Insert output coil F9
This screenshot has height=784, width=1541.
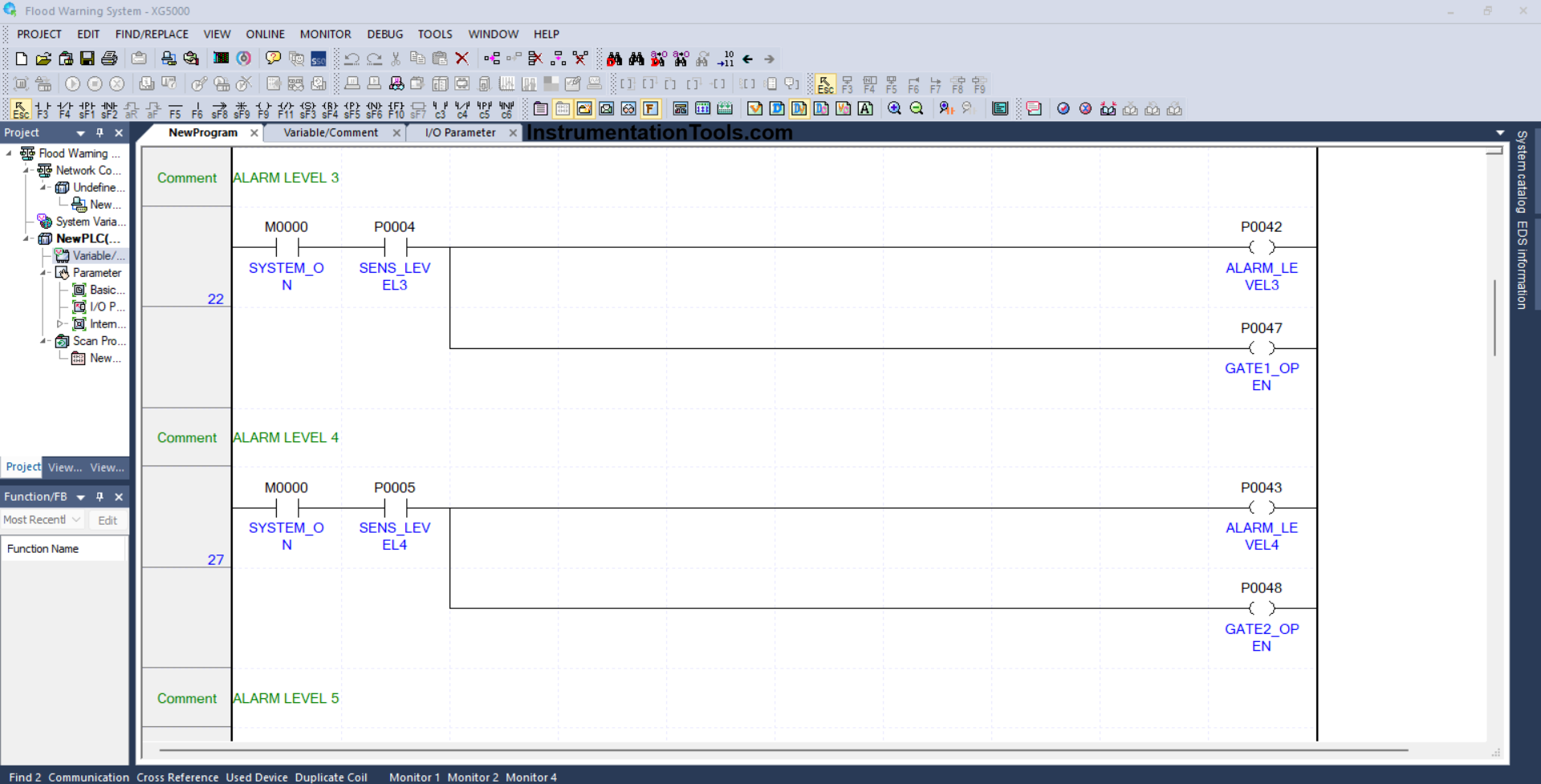[x=263, y=109]
